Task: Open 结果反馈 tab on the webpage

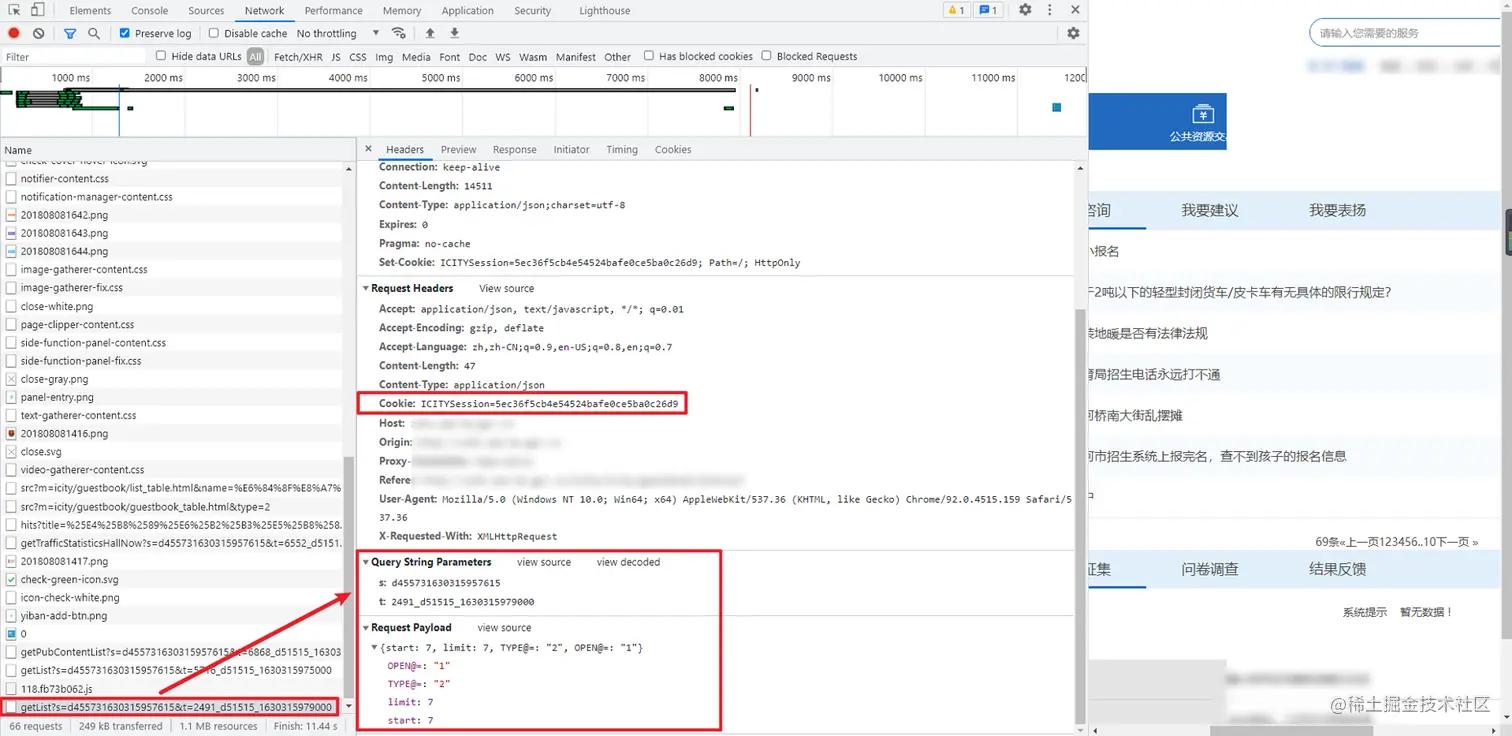Action: [1338, 569]
